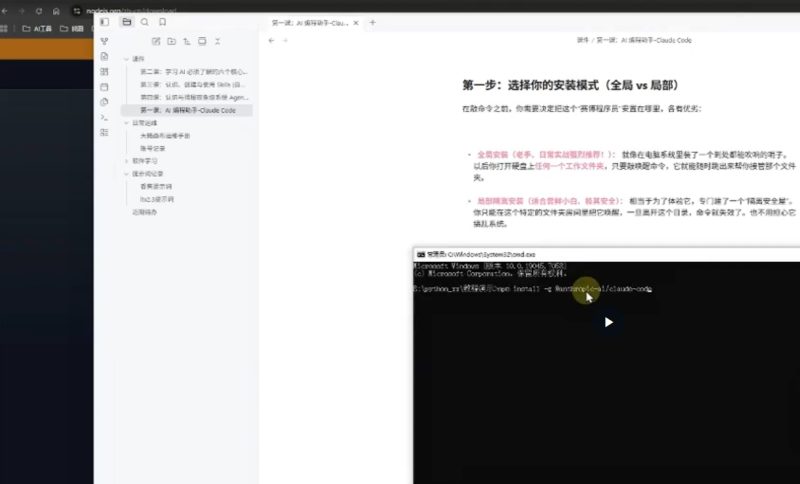Click the 软件学习 folder name

coord(145,161)
